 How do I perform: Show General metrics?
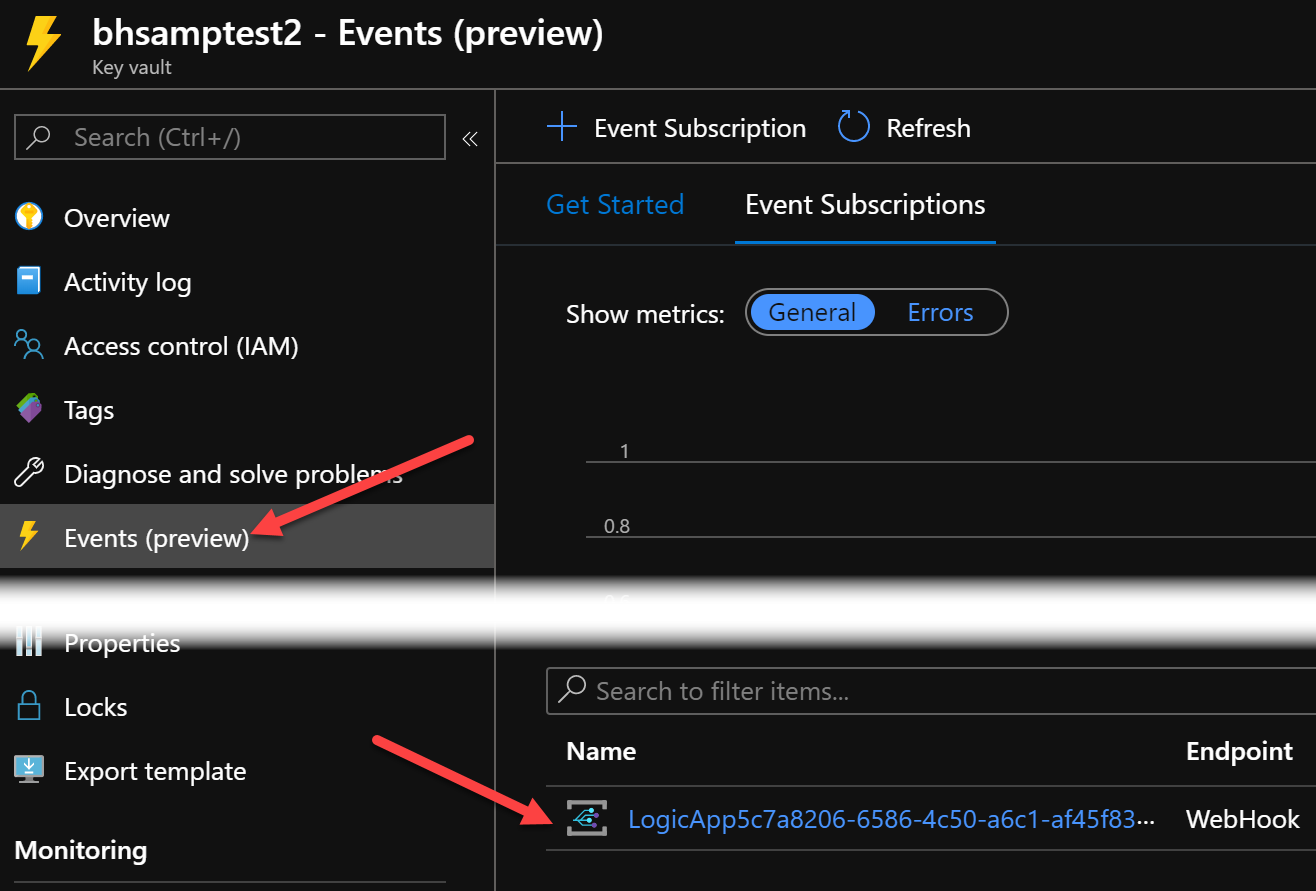click(812, 312)
